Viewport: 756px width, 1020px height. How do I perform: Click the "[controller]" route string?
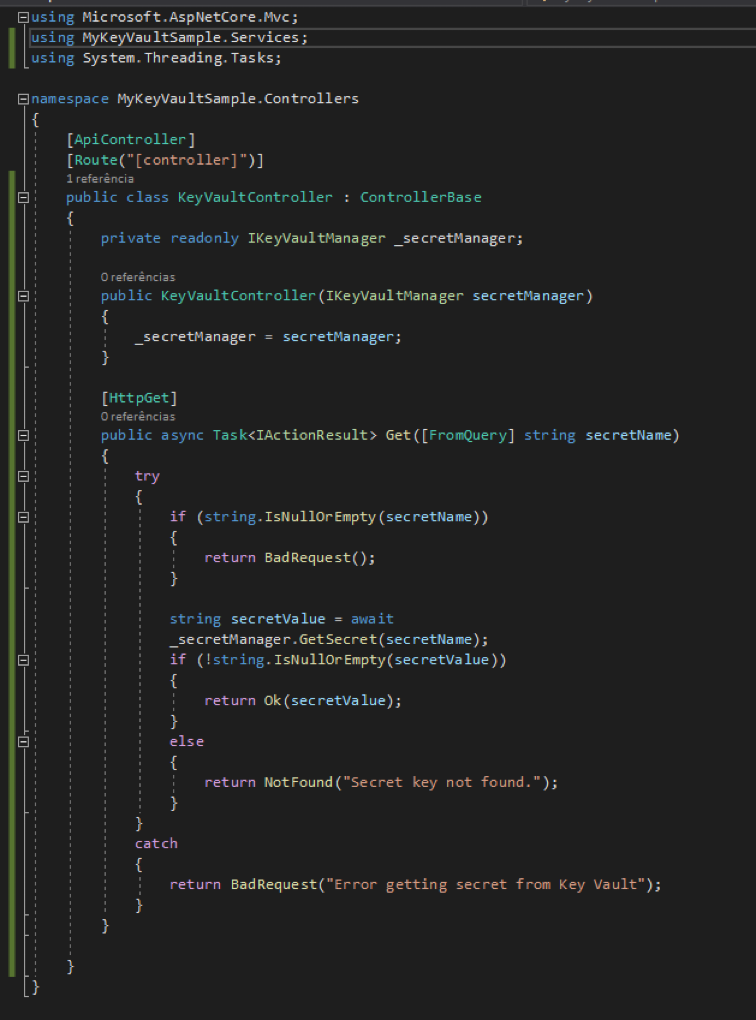tap(186, 160)
